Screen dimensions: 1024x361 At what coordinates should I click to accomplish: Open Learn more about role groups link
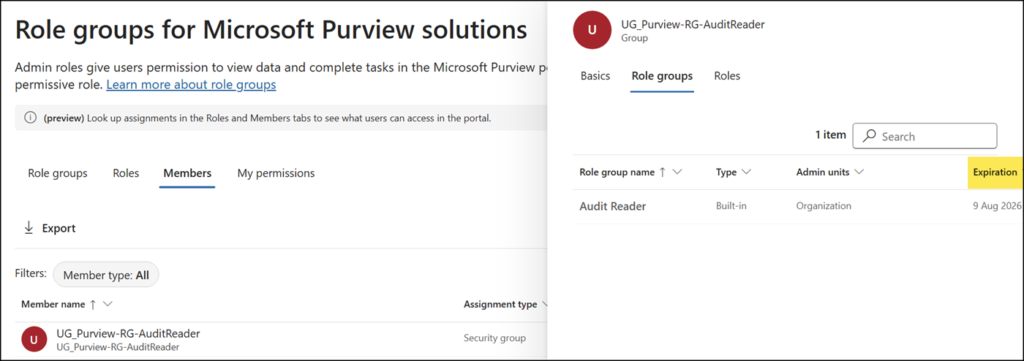[x=191, y=85]
